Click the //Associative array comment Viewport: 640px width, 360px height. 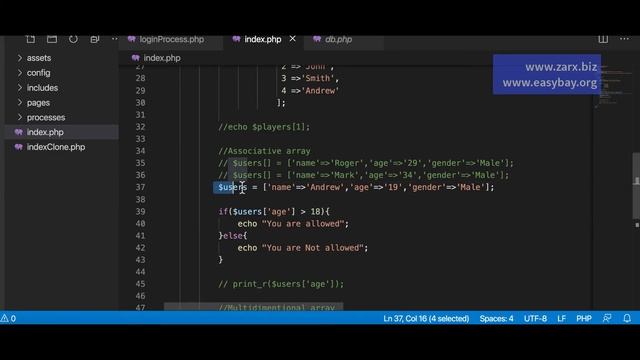[264, 151]
